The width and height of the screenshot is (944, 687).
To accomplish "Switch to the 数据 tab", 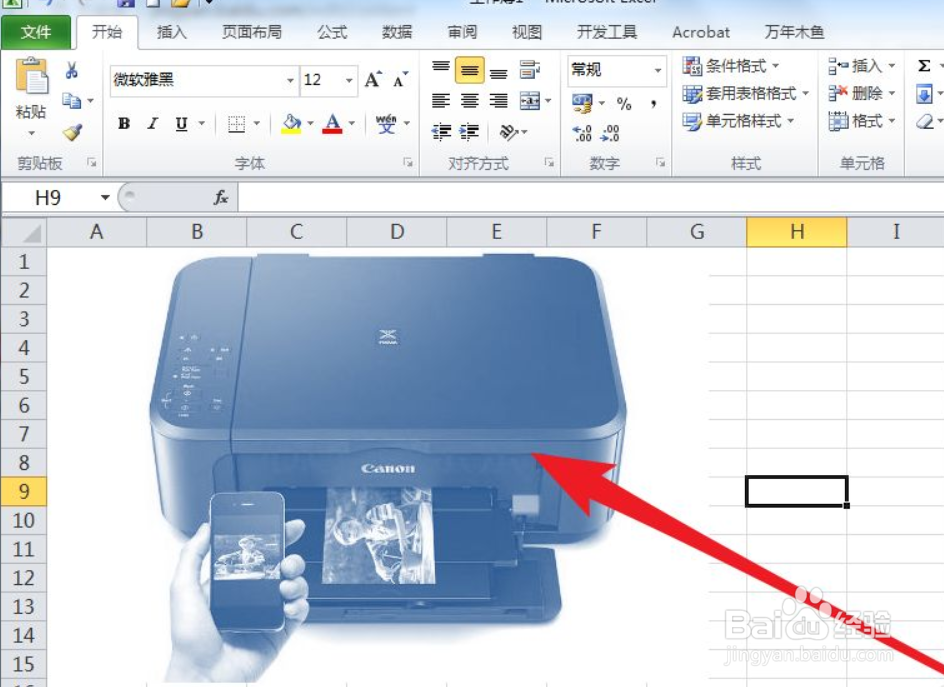I will coord(397,32).
